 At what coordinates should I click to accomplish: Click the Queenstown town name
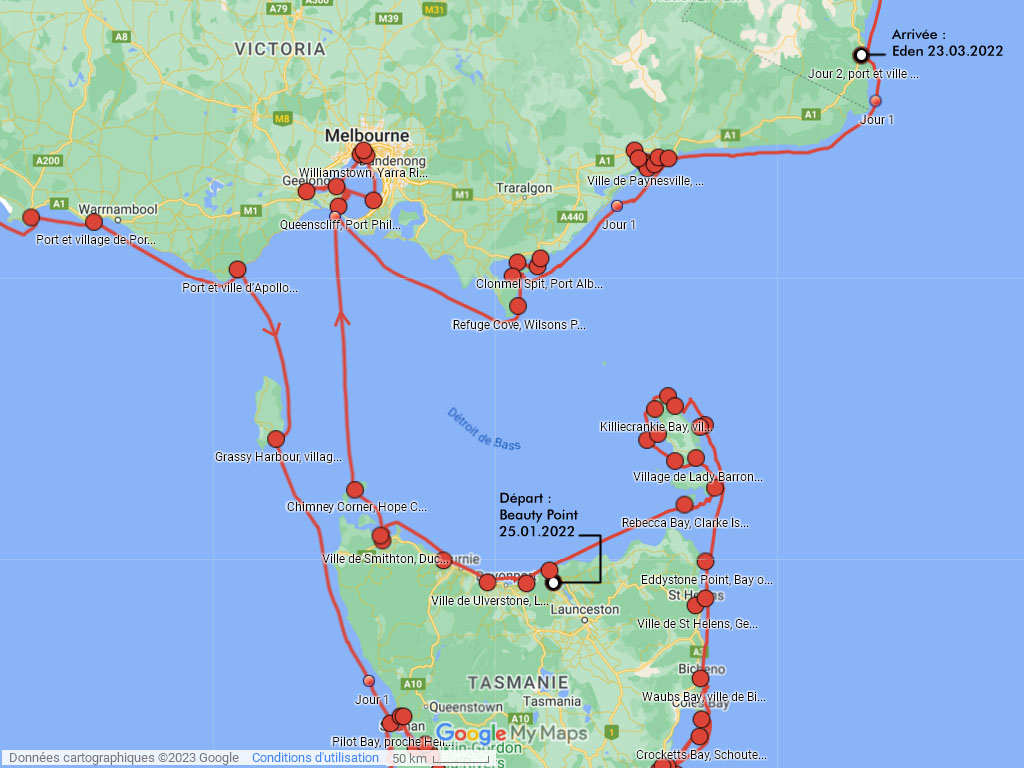[x=466, y=707]
